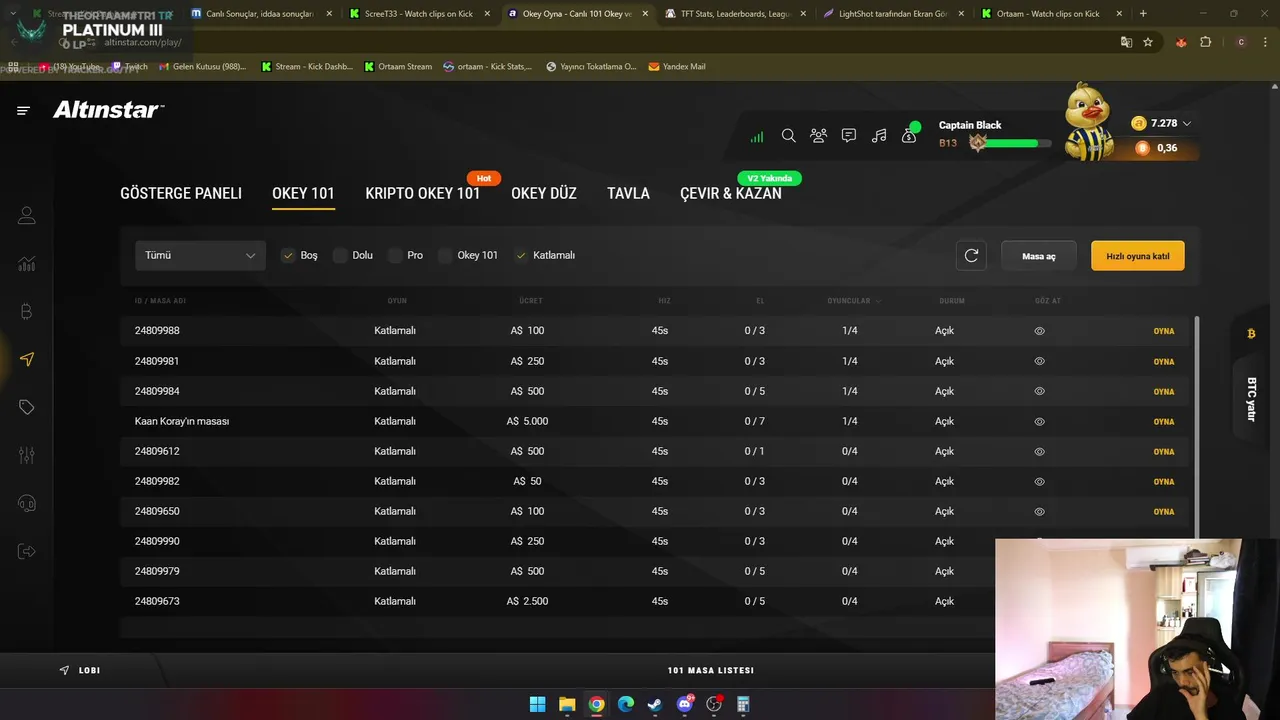
Task: Click OYNA for table 24809650
Action: click(1164, 511)
